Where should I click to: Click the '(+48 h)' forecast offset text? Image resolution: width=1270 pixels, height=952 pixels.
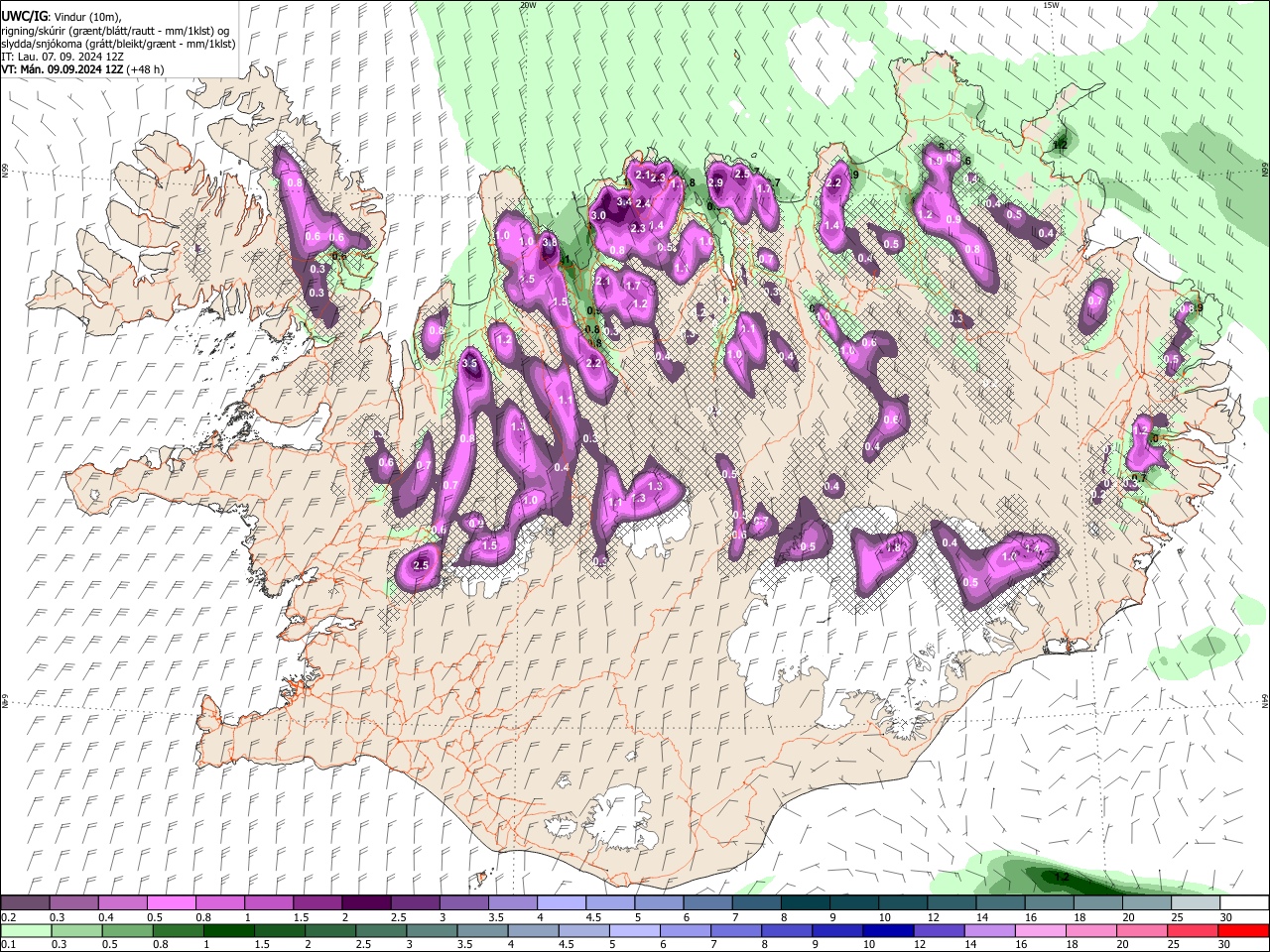pyautogui.click(x=146, y=69)
